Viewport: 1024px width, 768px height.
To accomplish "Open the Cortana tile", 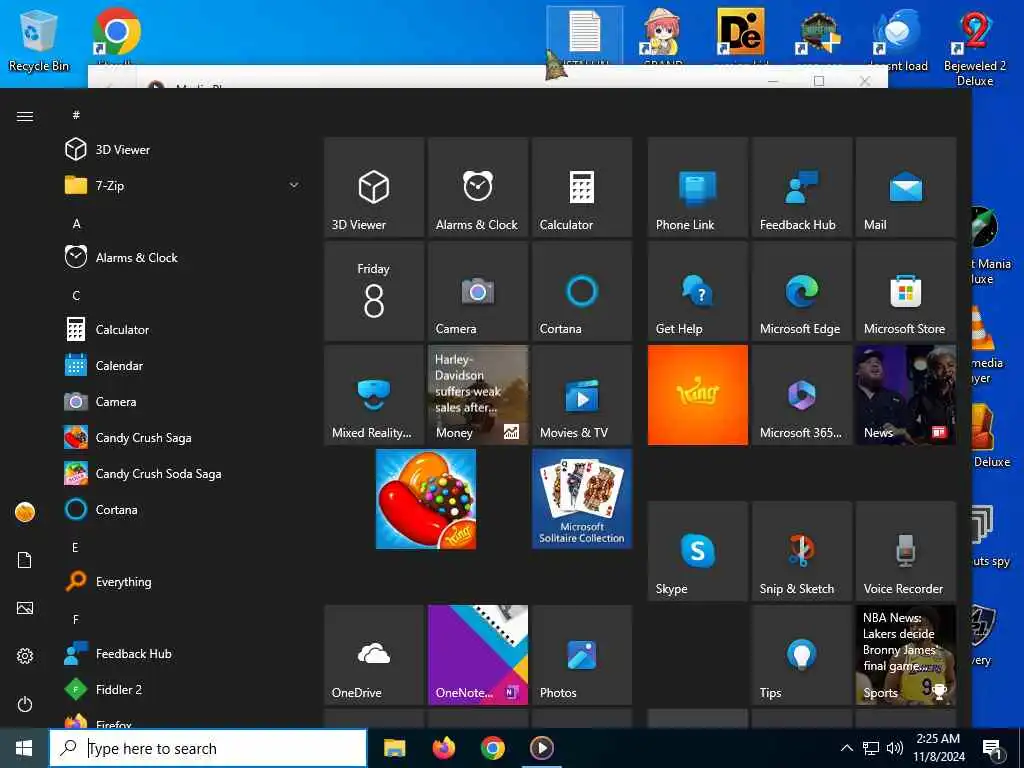I will (582, 291).
